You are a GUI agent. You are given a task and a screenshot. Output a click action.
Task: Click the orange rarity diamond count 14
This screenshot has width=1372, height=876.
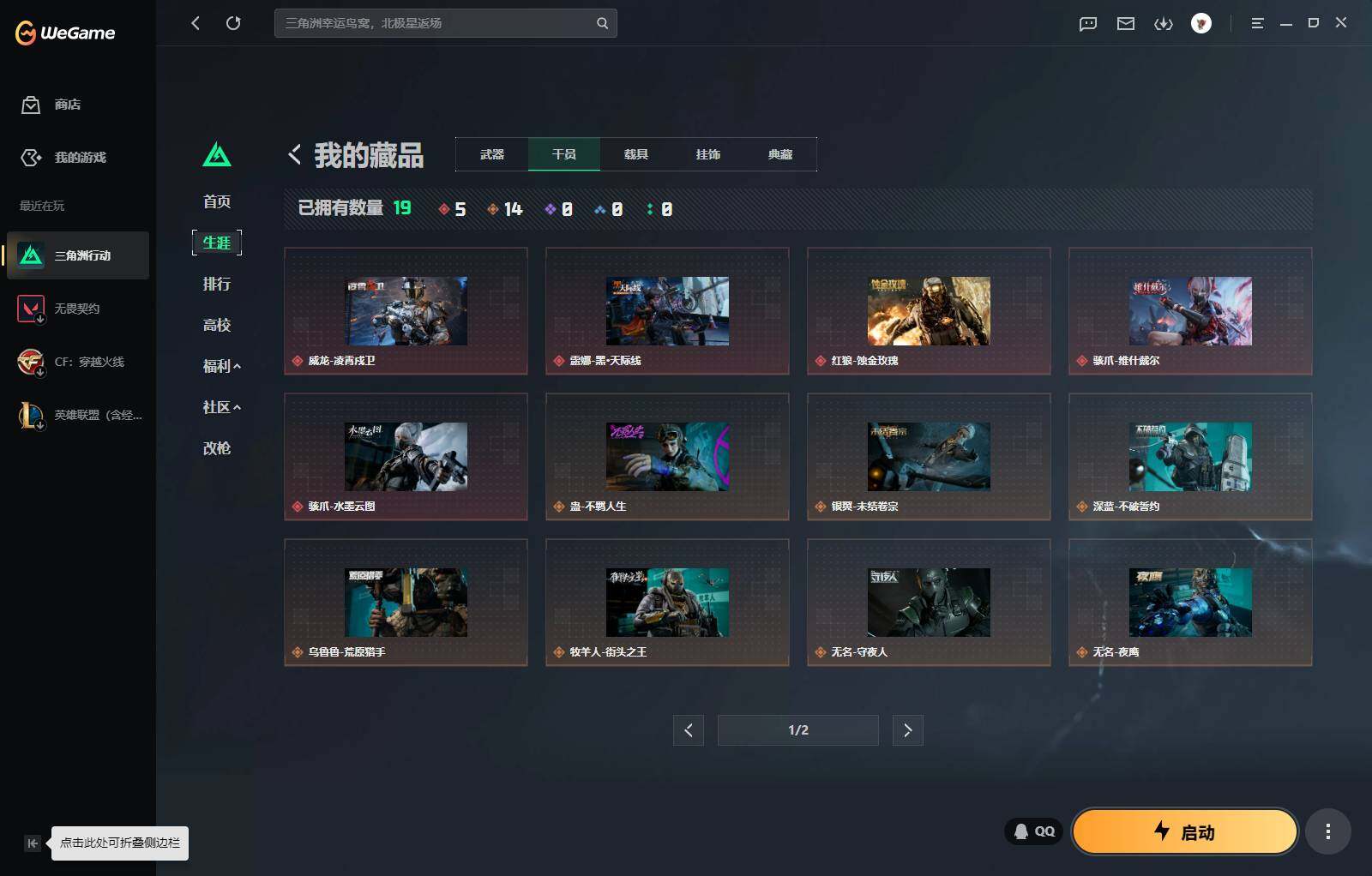(x=504, y=209)
